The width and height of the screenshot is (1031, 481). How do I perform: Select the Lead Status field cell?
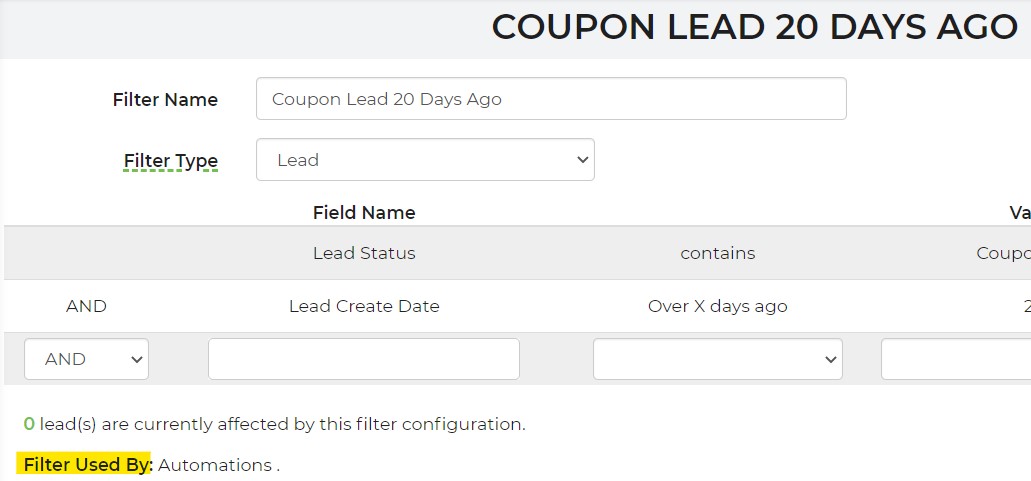pos(364,253)
